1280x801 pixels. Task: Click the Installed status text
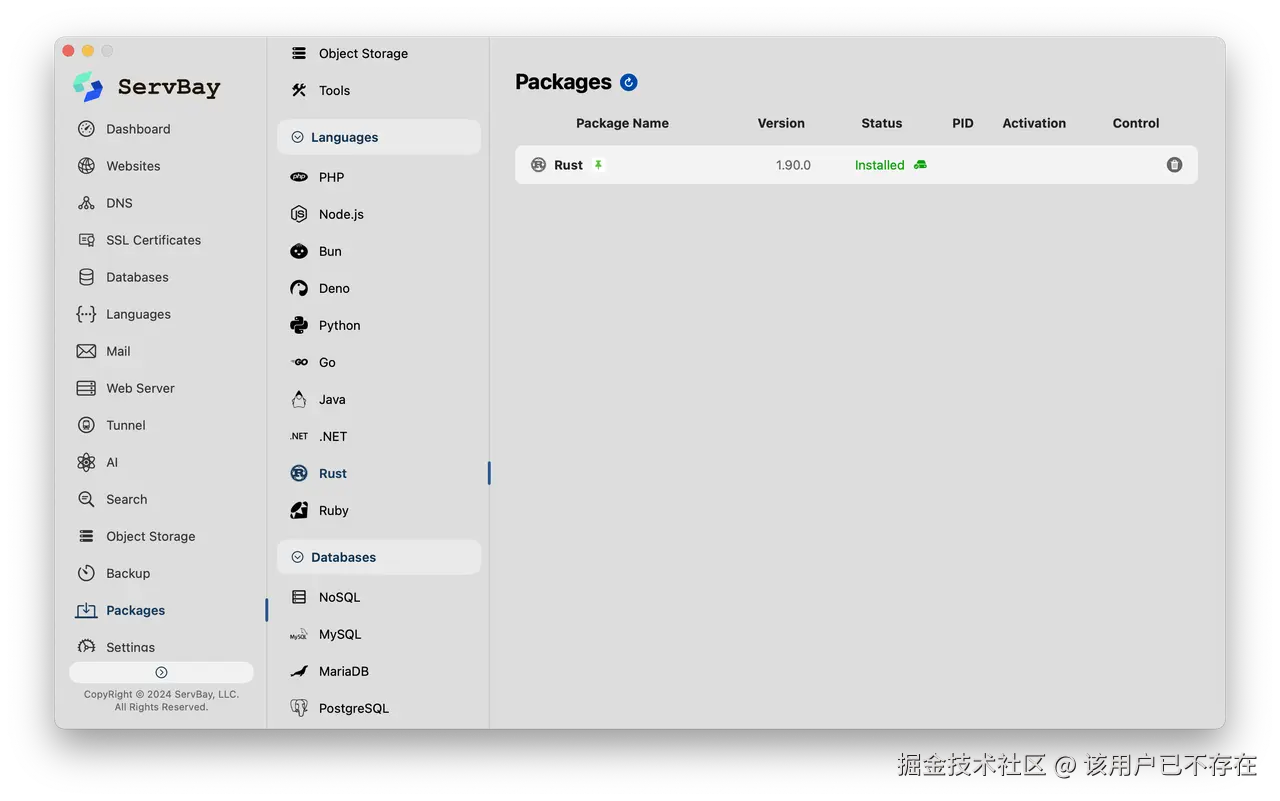(879, 165)
